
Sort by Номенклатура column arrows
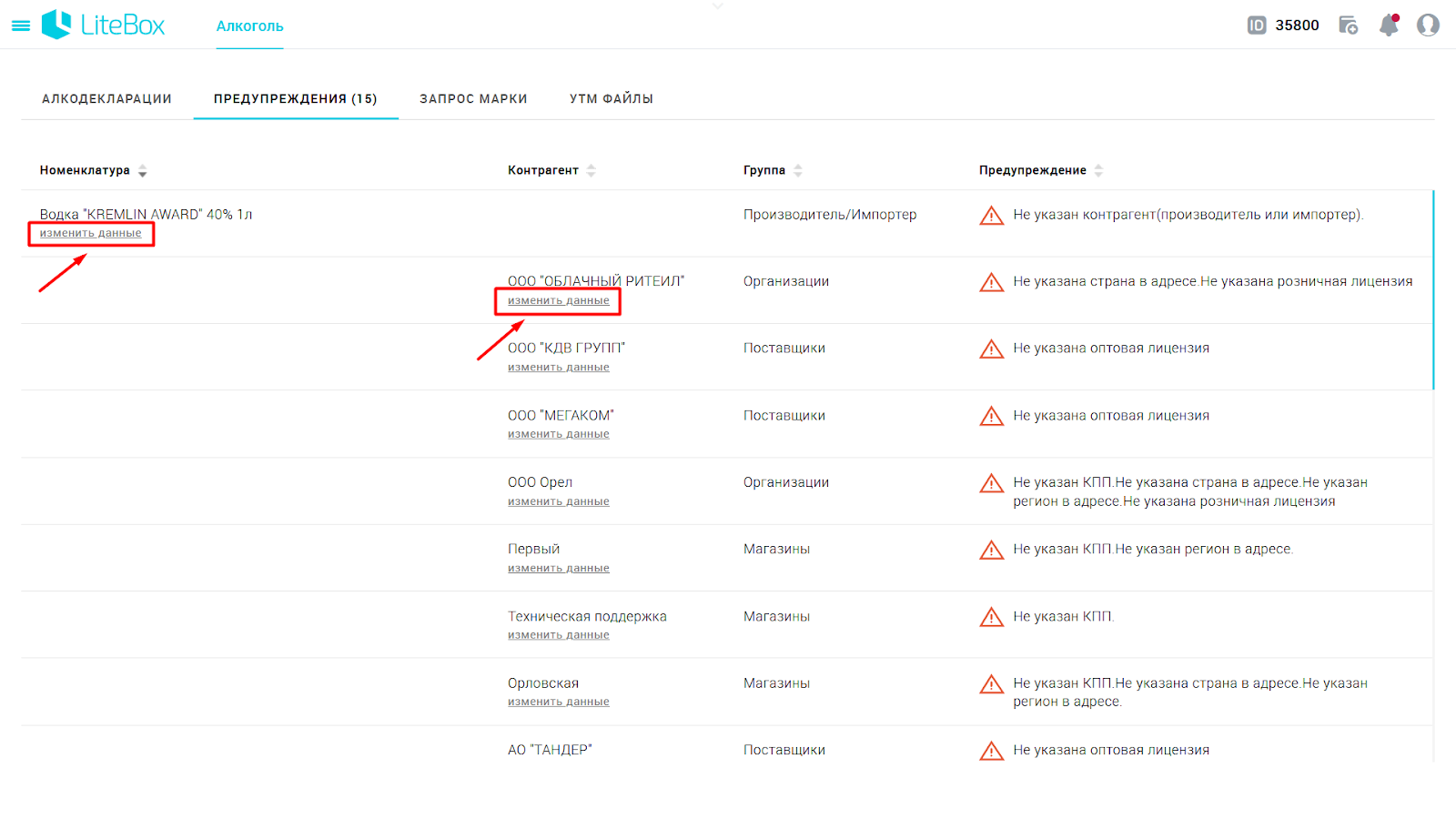143,171
